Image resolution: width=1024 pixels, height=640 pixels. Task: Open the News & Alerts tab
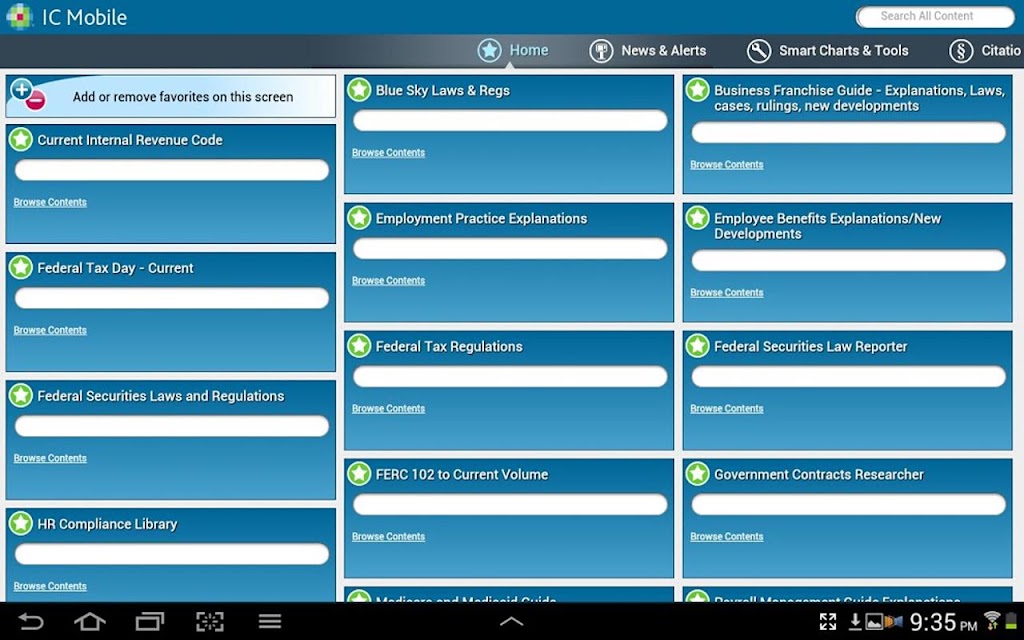[x=648, y=50]
